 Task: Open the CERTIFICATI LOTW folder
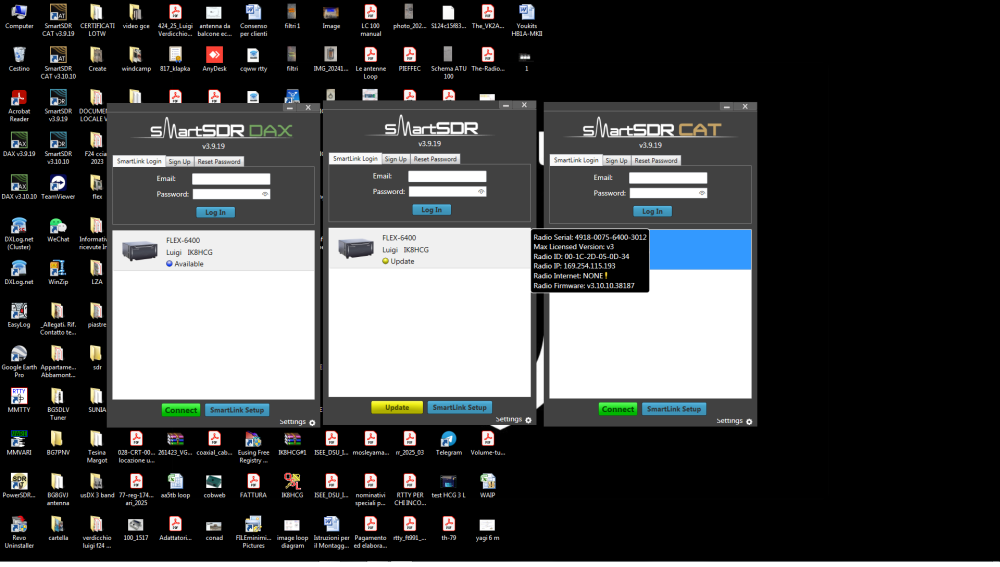point(97,20)
